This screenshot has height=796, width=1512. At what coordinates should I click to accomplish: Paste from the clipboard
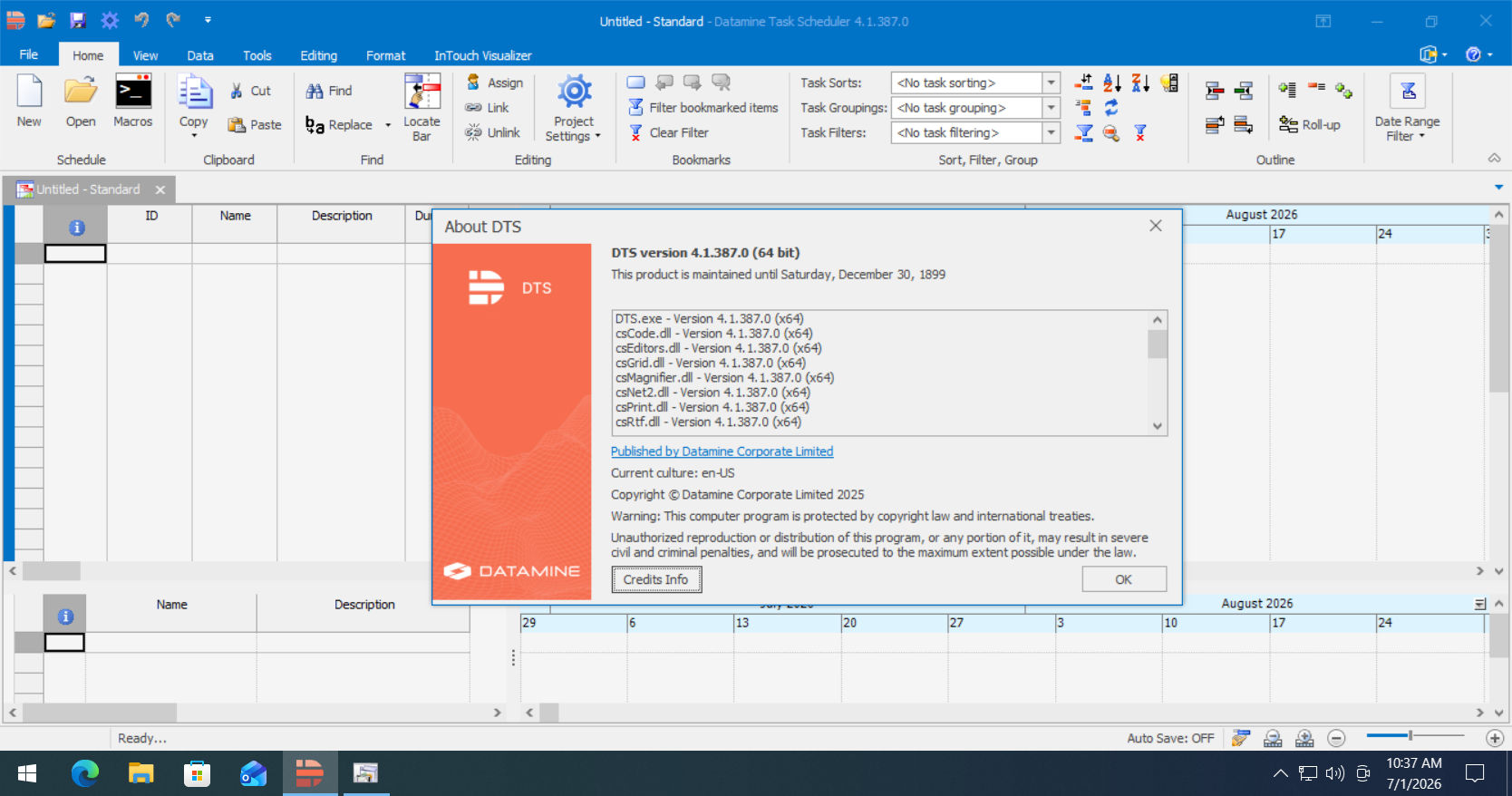coord(255,125)
